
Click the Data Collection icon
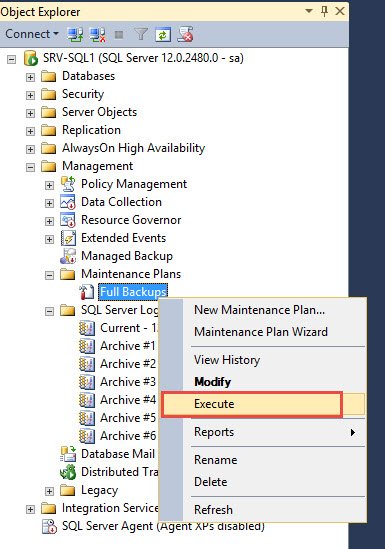pyautogui.click(x=68, y=202)
